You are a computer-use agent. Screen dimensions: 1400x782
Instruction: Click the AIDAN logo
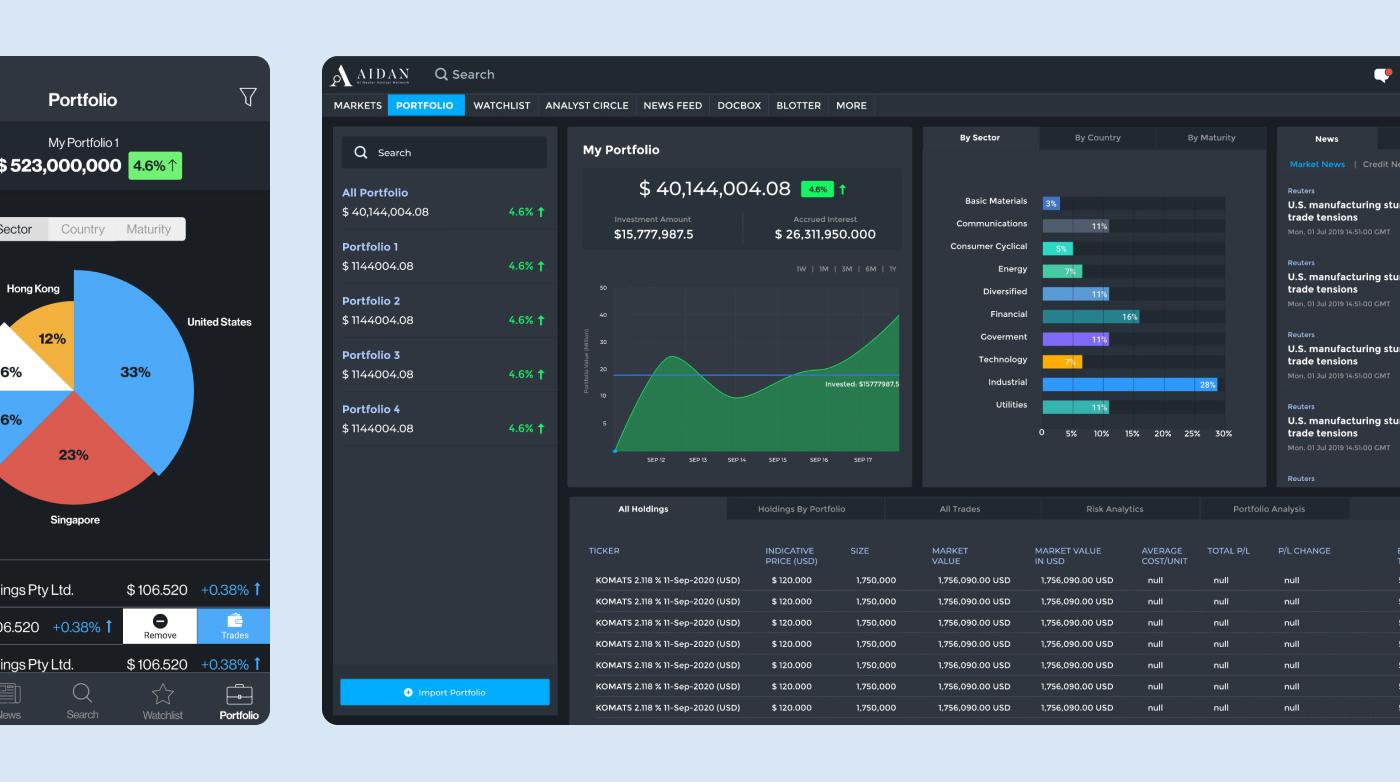(370, 75)
